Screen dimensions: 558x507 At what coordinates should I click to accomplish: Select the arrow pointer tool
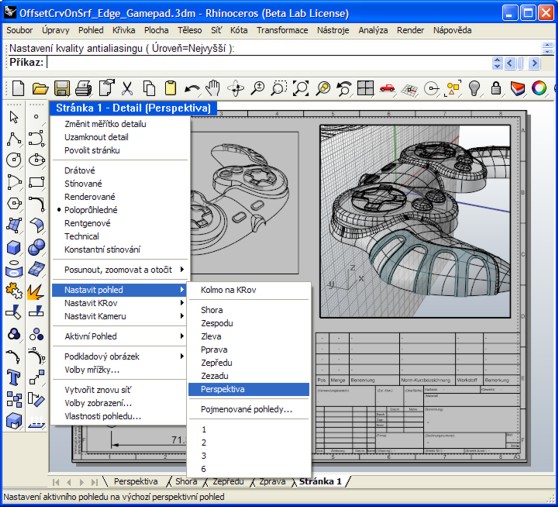pyautogui.click(x=14, y=117)
